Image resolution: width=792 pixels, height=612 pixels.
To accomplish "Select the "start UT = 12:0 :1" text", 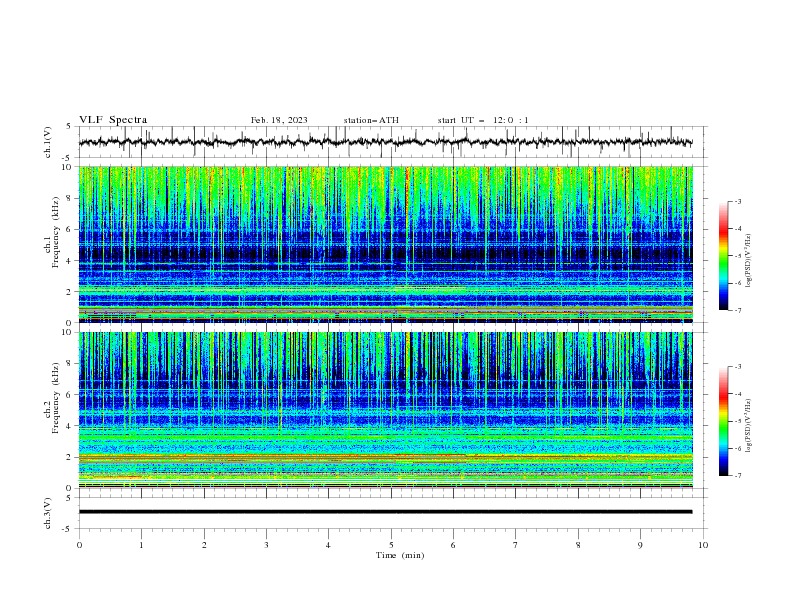I will click(483, 120).
